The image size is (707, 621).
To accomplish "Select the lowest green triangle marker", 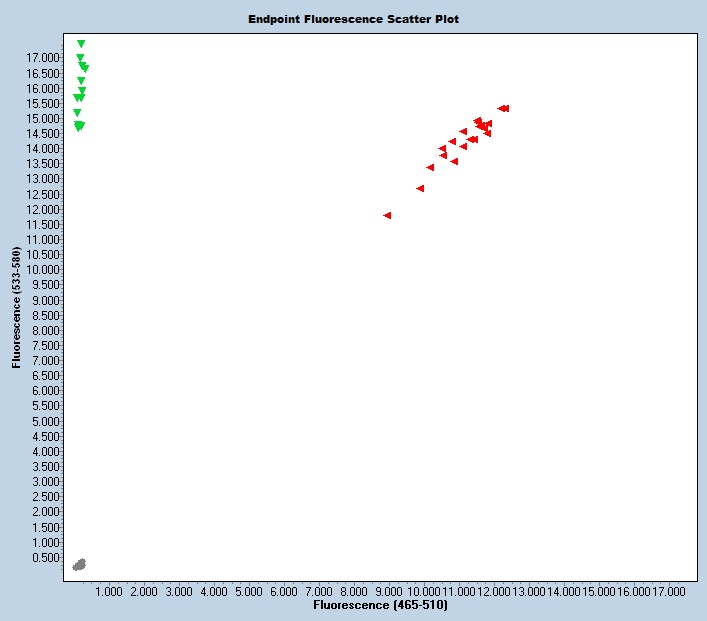I will [x=79, y=128].
